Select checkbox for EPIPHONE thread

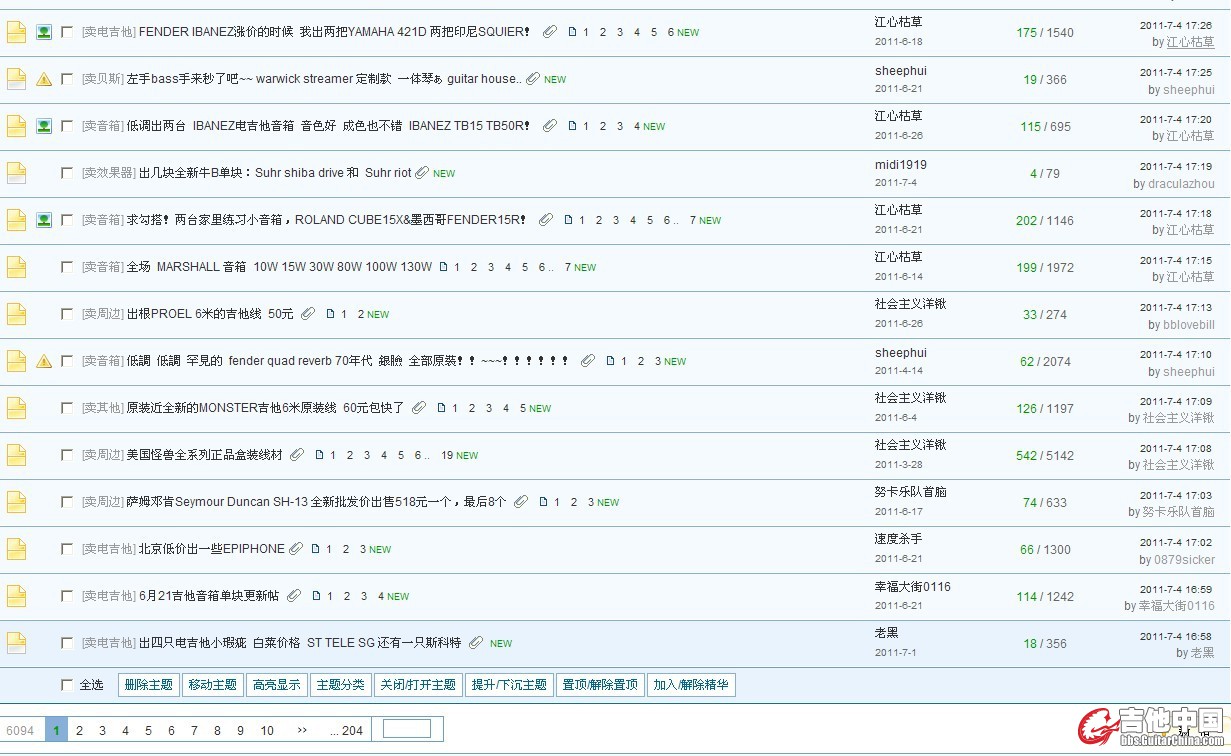pos(67,549)
